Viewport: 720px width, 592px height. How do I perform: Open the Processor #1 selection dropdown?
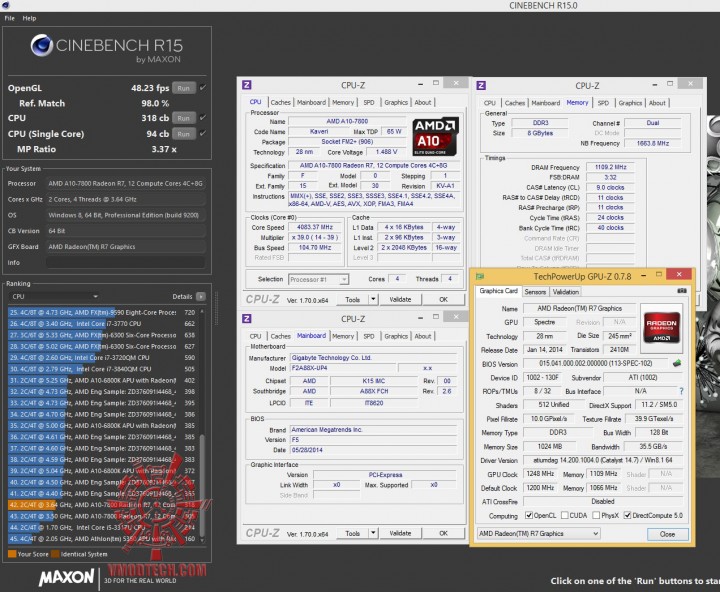pyautogui.click(x=319, y=279)
